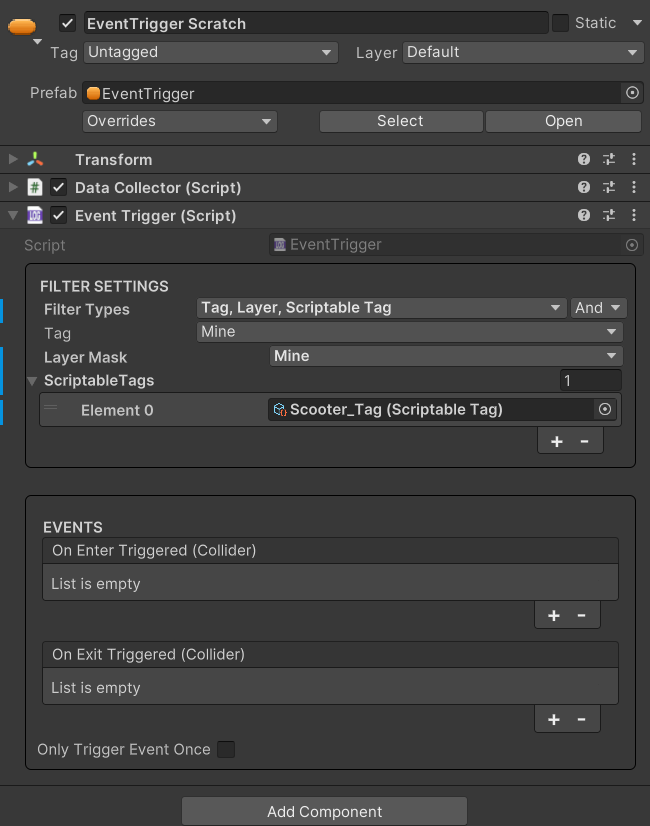
Task: Click the Filter Types label
Action: tap(87, 309)
